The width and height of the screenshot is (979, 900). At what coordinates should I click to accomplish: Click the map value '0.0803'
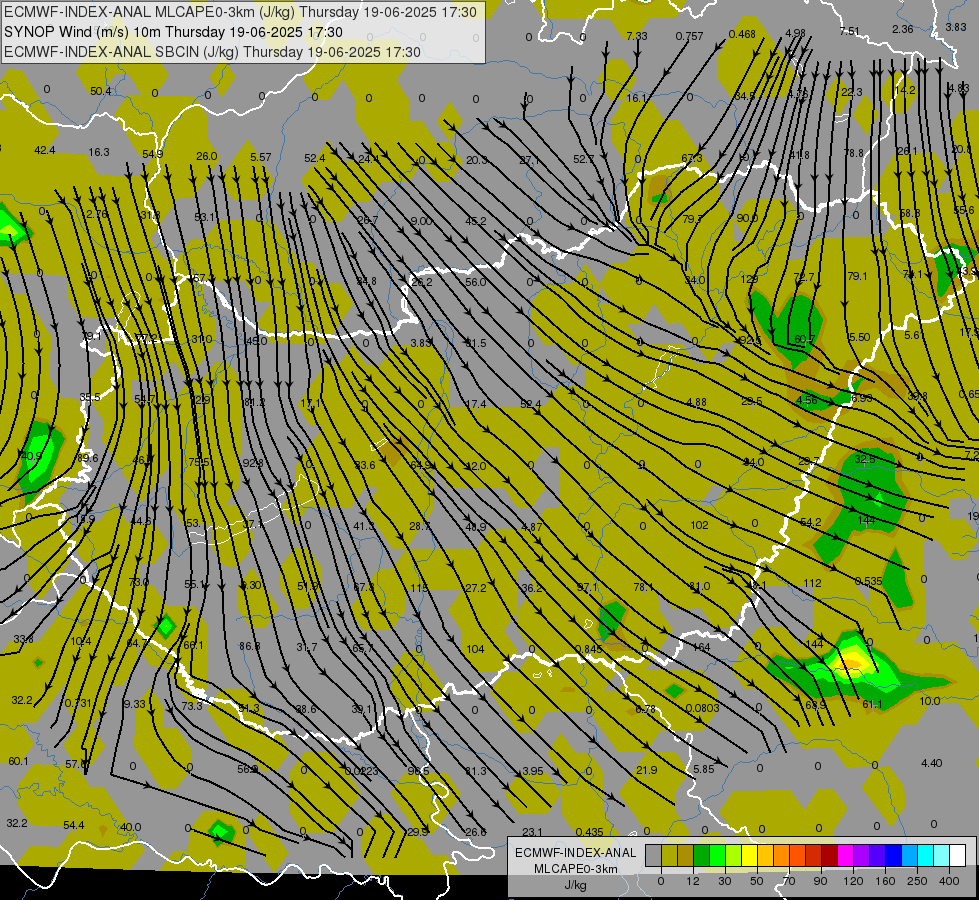click(702, 708)
